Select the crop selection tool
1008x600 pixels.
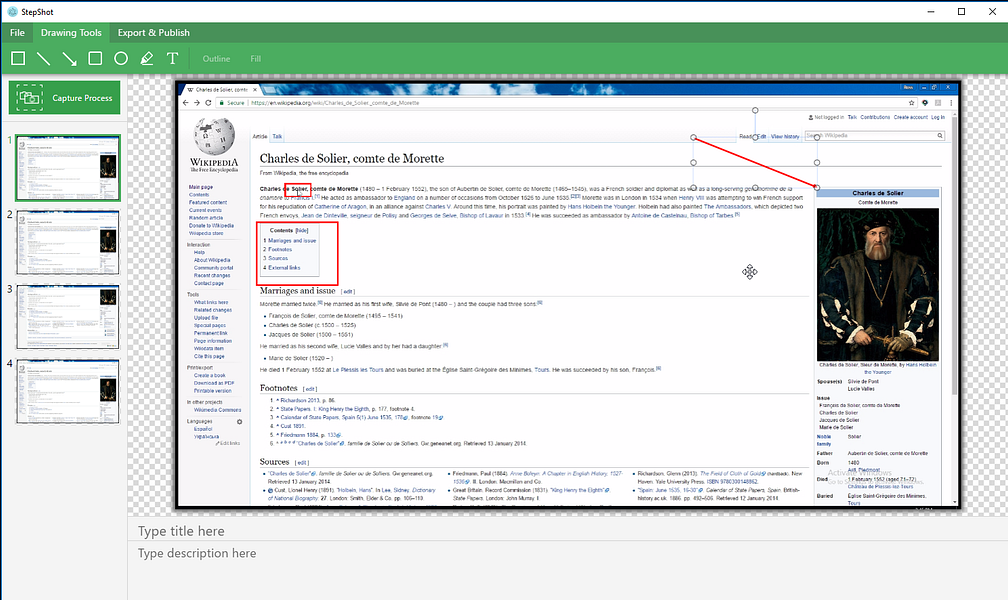click(18, 59)
